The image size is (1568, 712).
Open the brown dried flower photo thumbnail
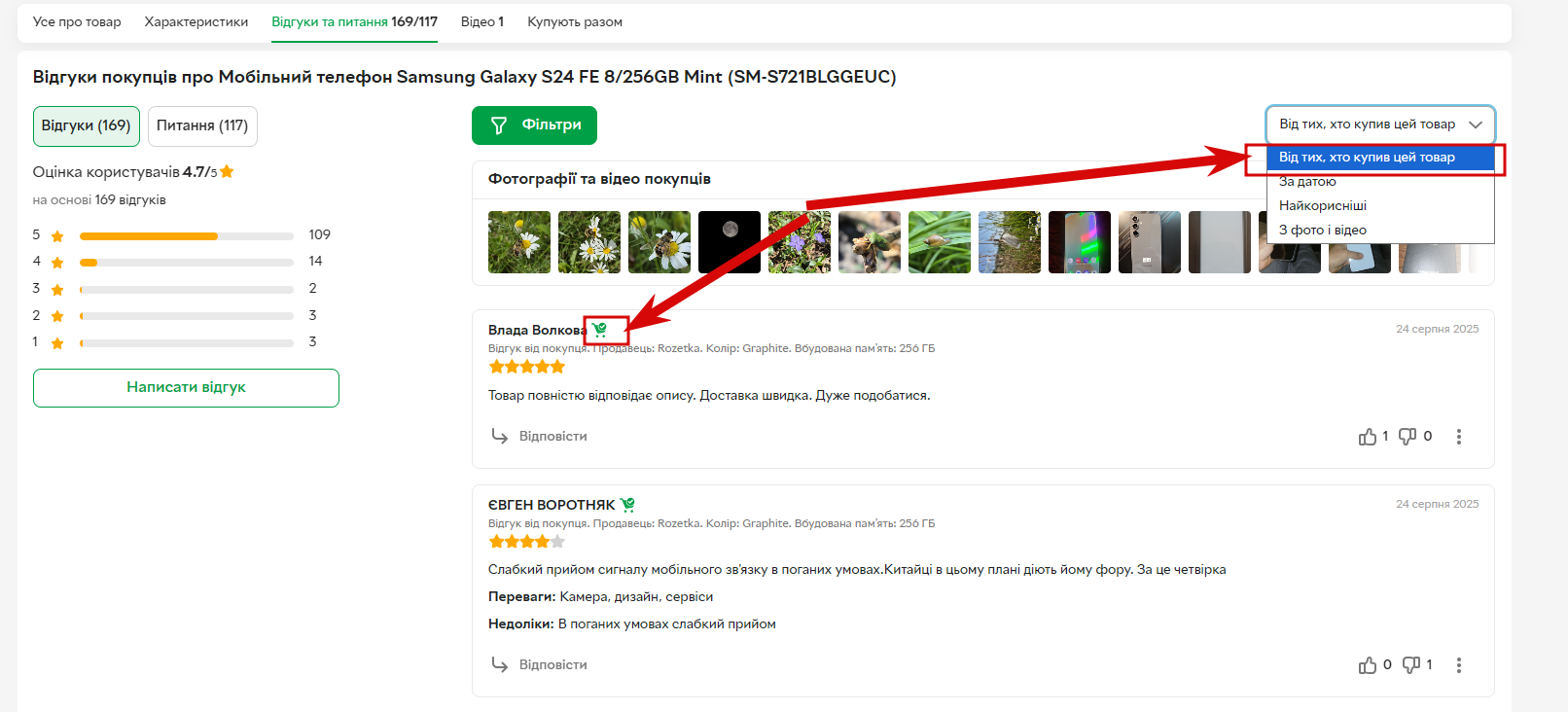pos(870,242)
